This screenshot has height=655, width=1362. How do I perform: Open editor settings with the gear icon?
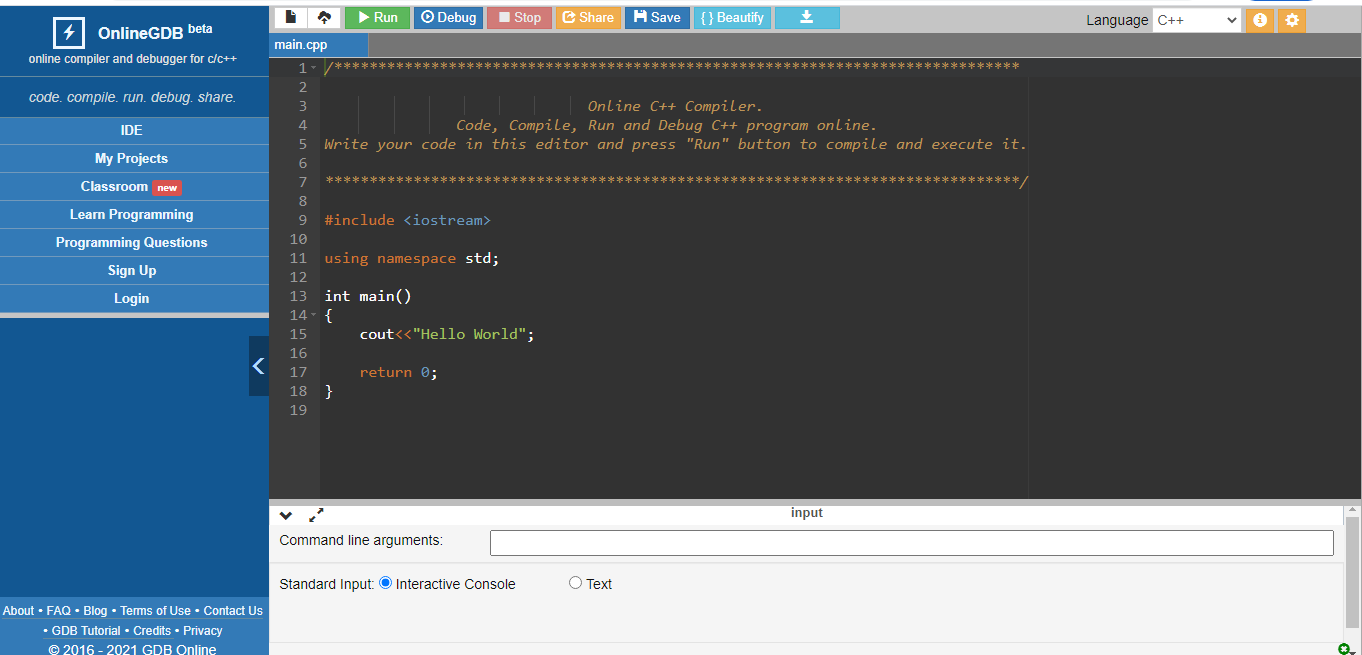pos(1292,20)
